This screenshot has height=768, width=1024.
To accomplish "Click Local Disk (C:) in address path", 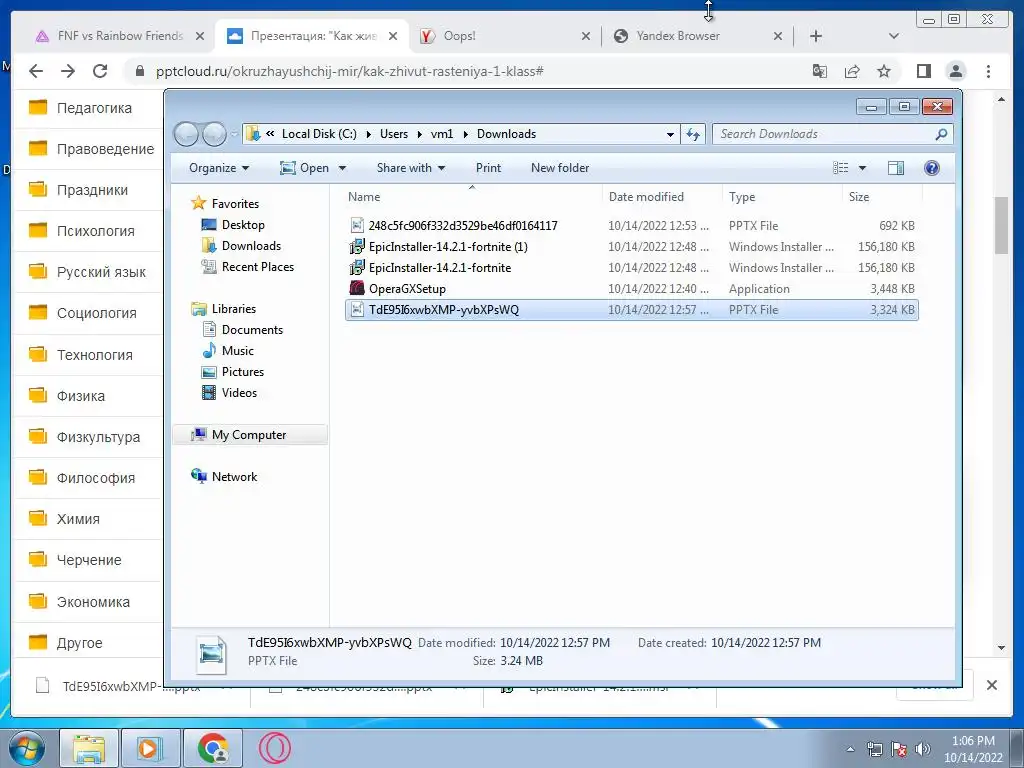I will pos(319,134).
